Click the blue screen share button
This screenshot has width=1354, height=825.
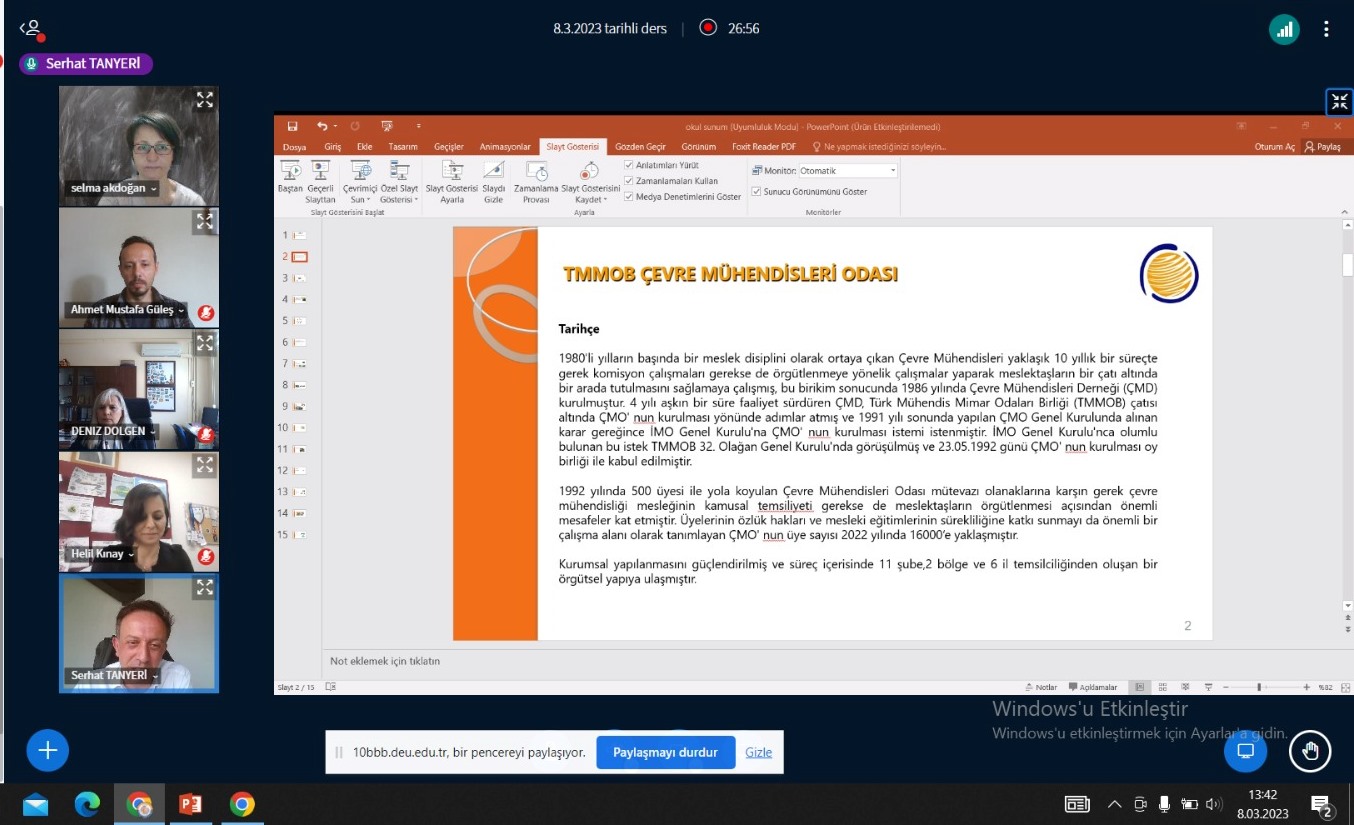click(x=1245, y=752)
